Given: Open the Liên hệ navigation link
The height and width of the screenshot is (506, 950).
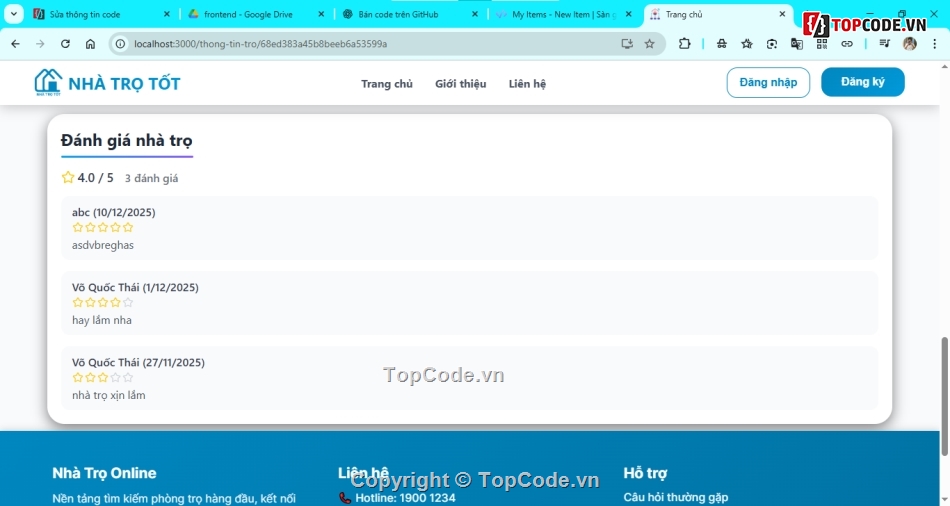Looking at the screenshot, I should pos(527,84).
